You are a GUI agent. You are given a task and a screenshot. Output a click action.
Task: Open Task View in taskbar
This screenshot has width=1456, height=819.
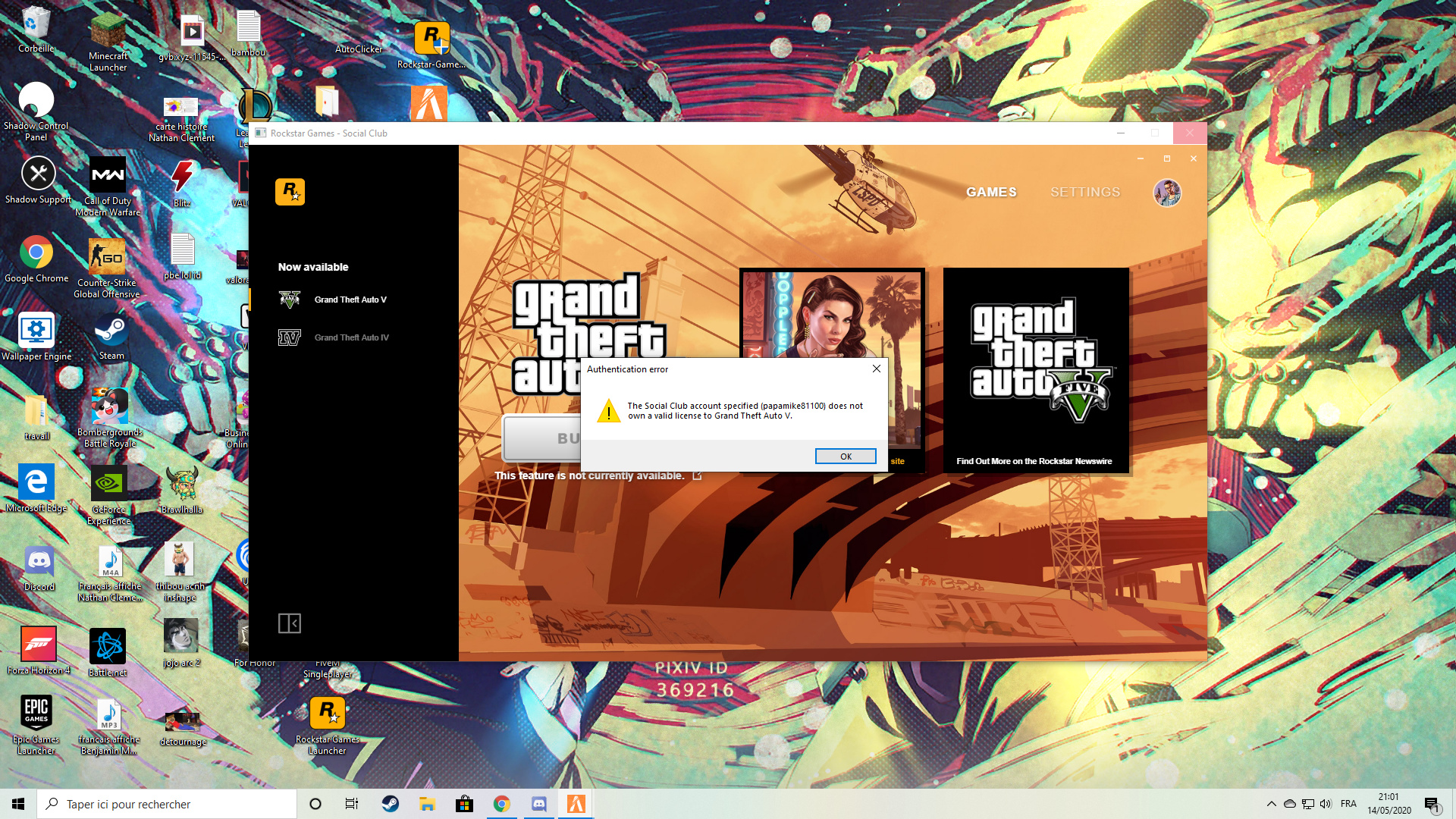[x=352, y=804]
